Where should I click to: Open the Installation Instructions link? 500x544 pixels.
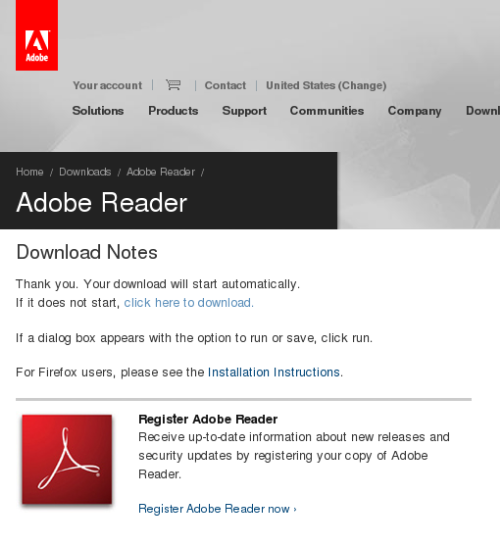tap(274, 372)
